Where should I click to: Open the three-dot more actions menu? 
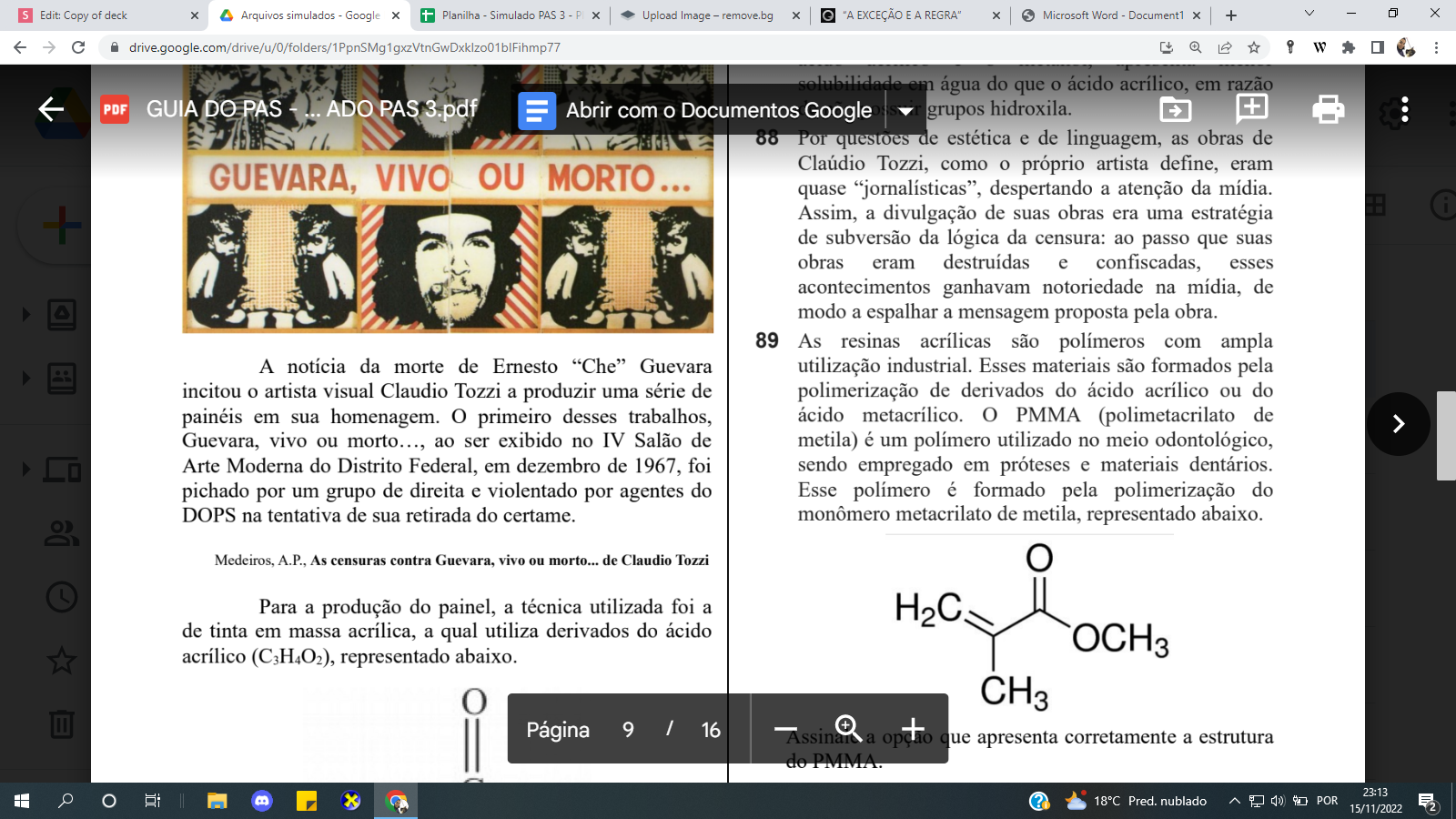pos(1405,110)
